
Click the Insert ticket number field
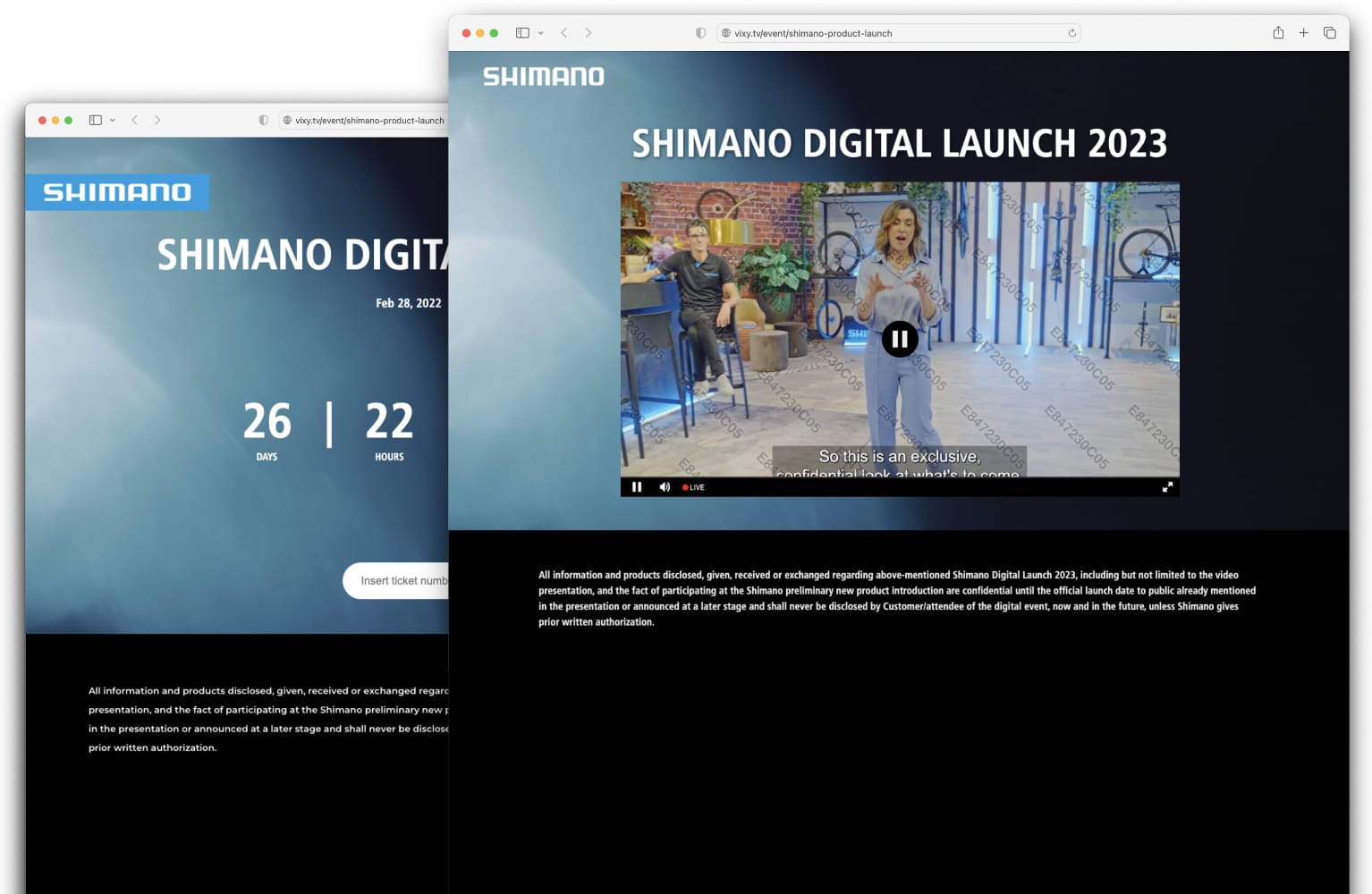(395, 581)
